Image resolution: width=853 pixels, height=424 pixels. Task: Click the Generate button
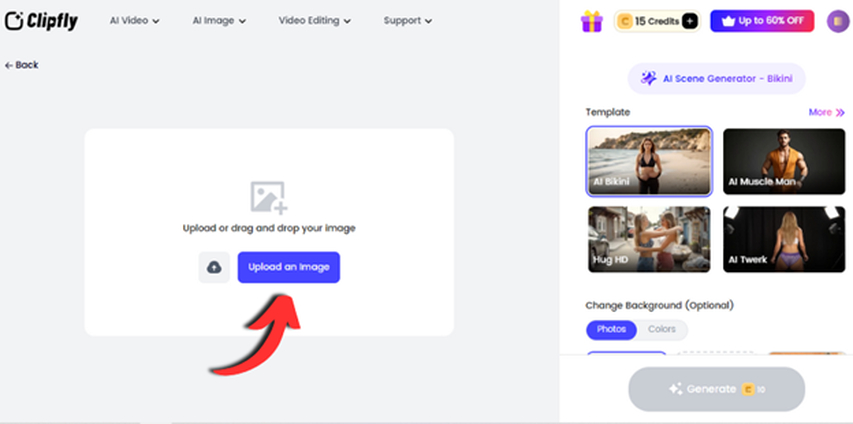tap(716, 389)
